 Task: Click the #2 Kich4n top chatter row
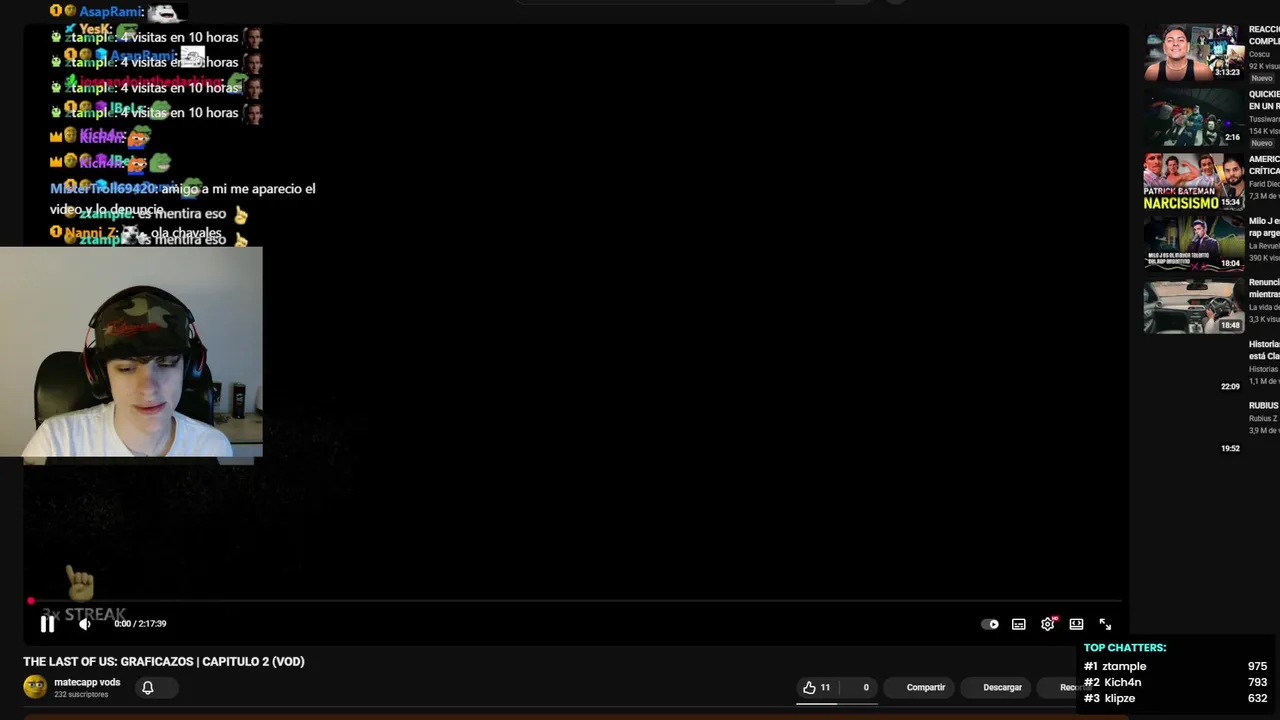coord(1175,682)
